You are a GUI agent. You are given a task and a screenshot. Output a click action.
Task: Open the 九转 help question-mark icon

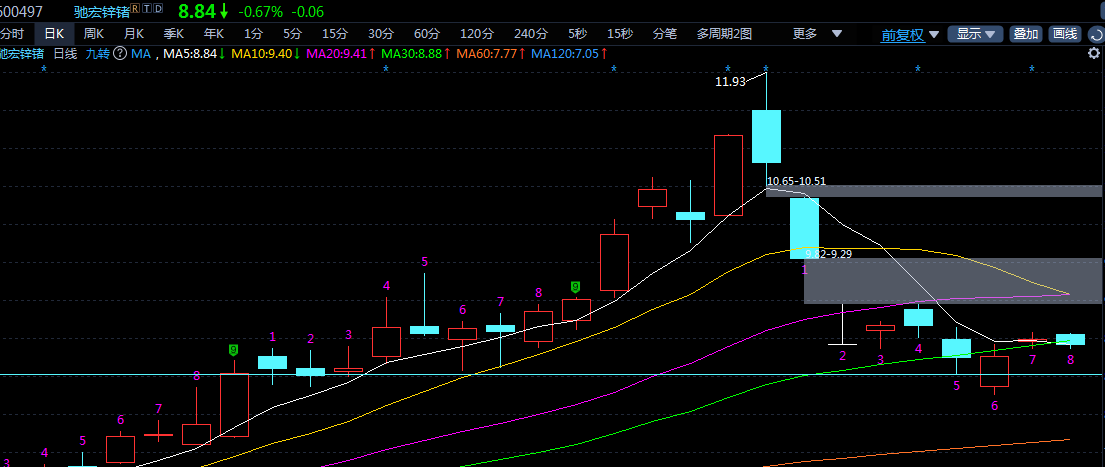click(120, 54)
